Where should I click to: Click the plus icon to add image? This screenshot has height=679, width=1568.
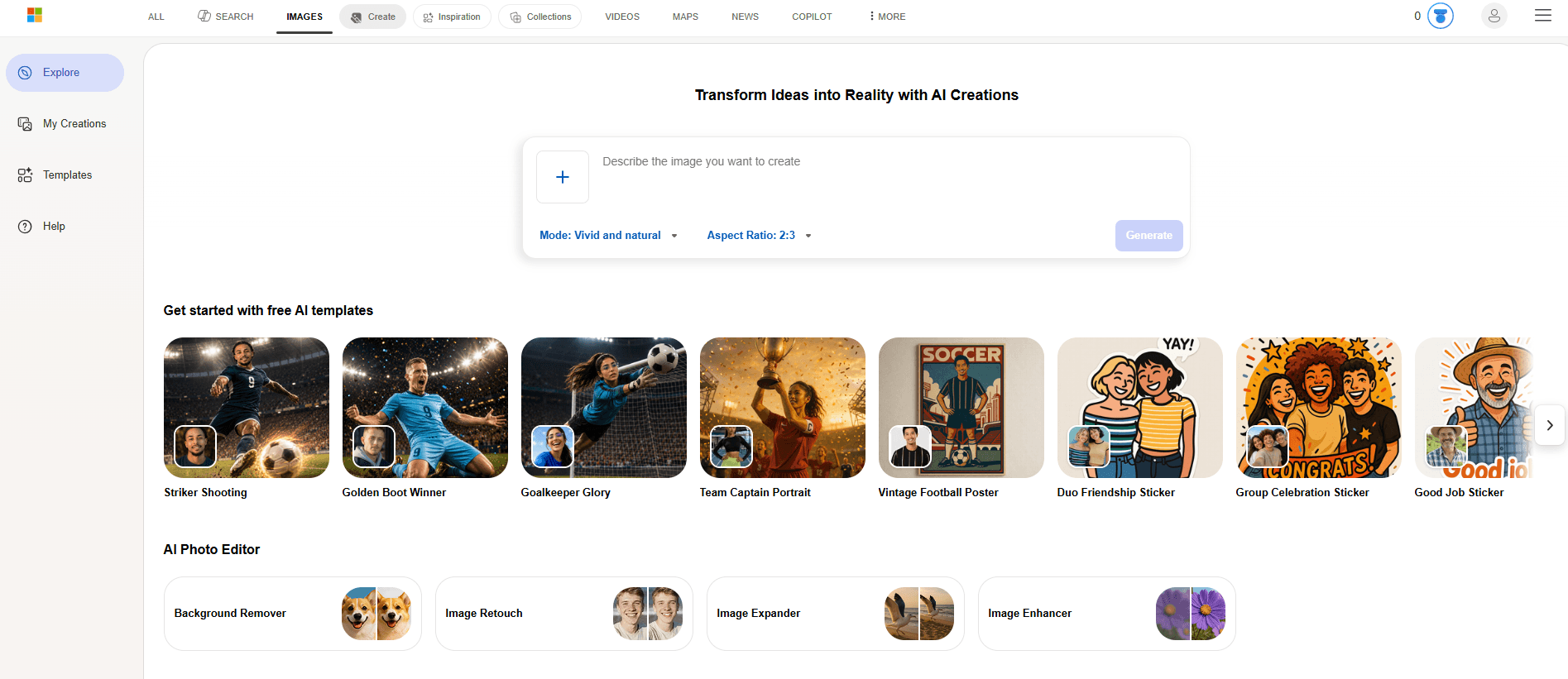563,177
